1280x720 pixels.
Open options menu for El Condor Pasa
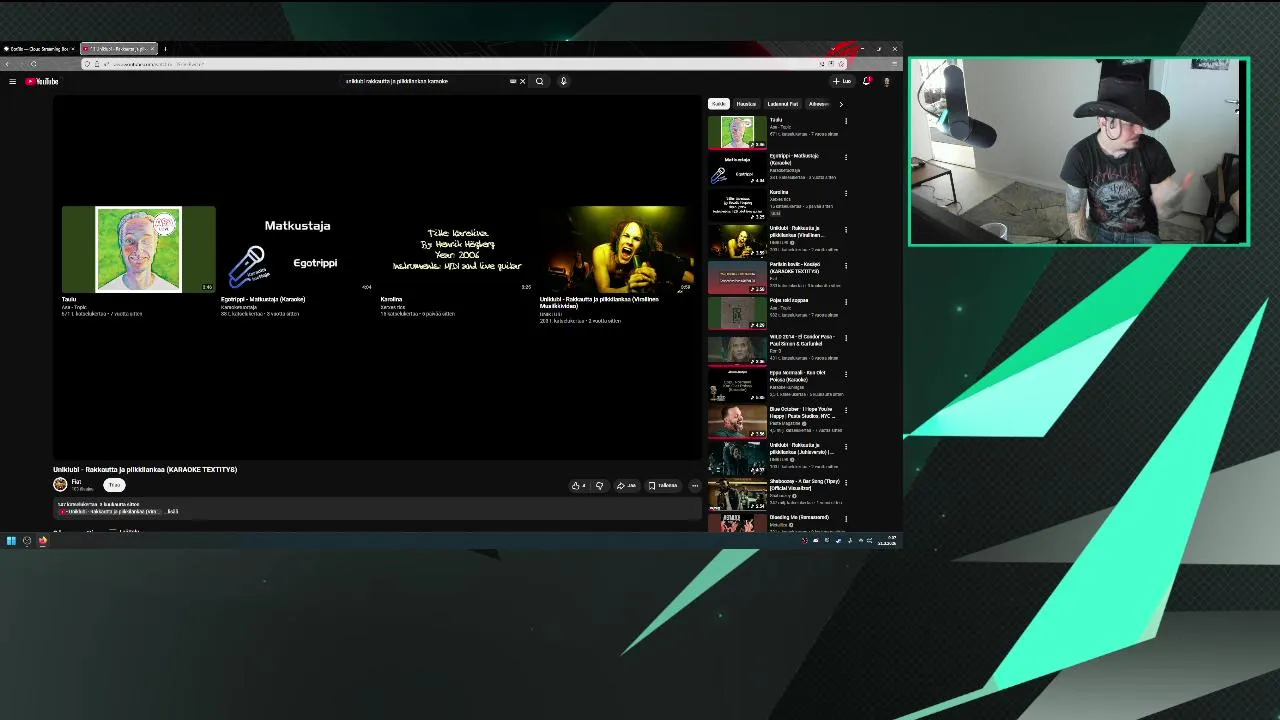coord(846,338)
